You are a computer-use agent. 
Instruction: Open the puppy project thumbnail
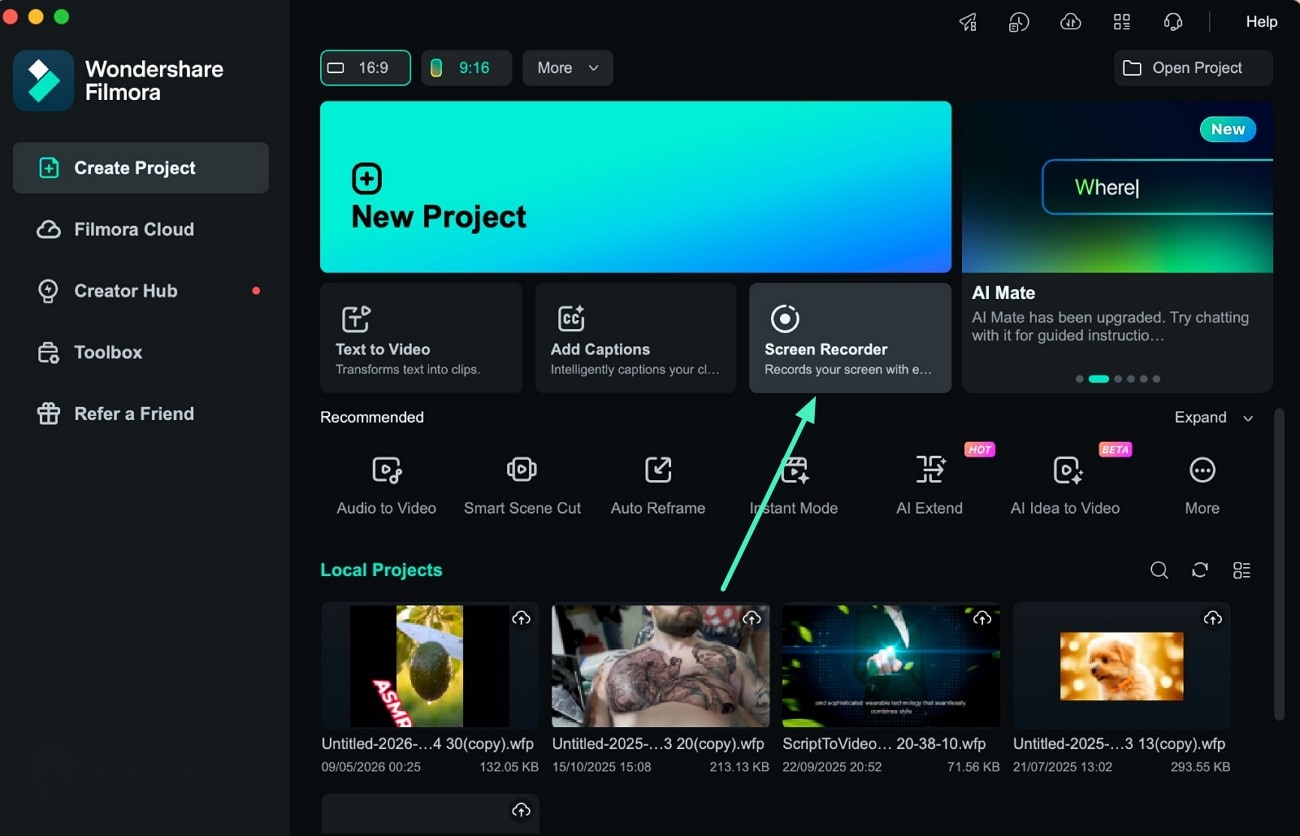(x=1121, y=665)
